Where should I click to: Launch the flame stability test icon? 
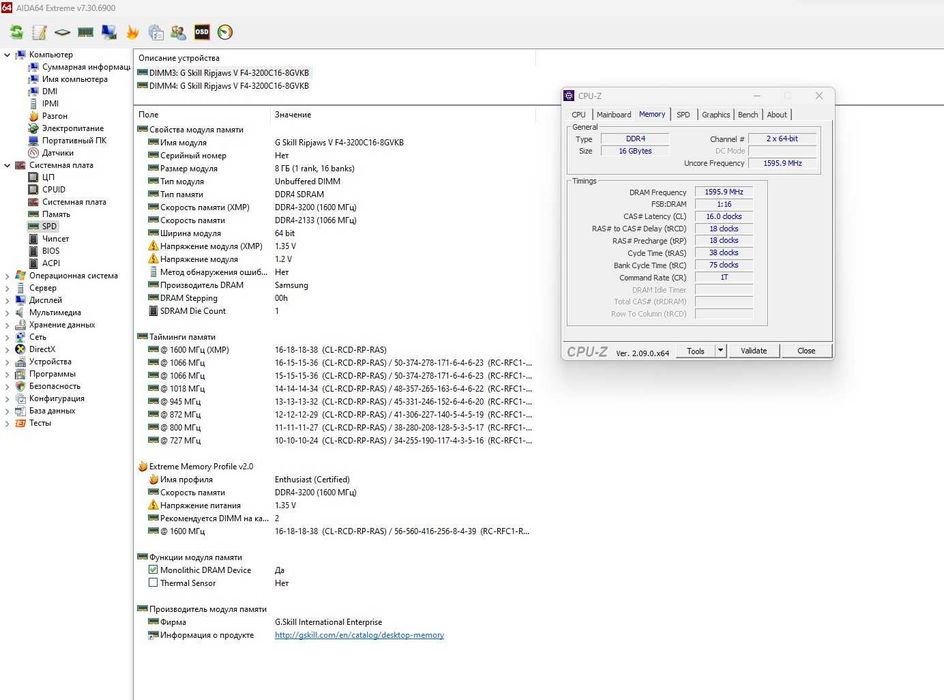tap(132, 33)
